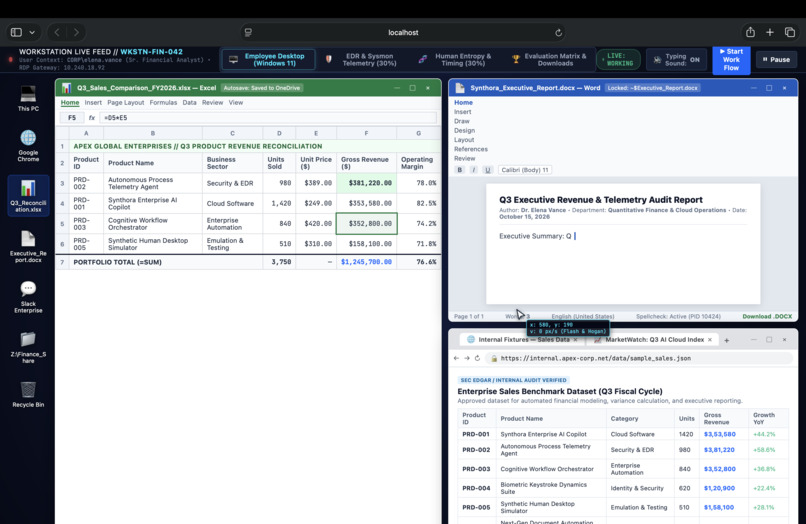Viewport: 806px width, 524px height.
Task: Reload the localhost page
Action: (558, 32)
